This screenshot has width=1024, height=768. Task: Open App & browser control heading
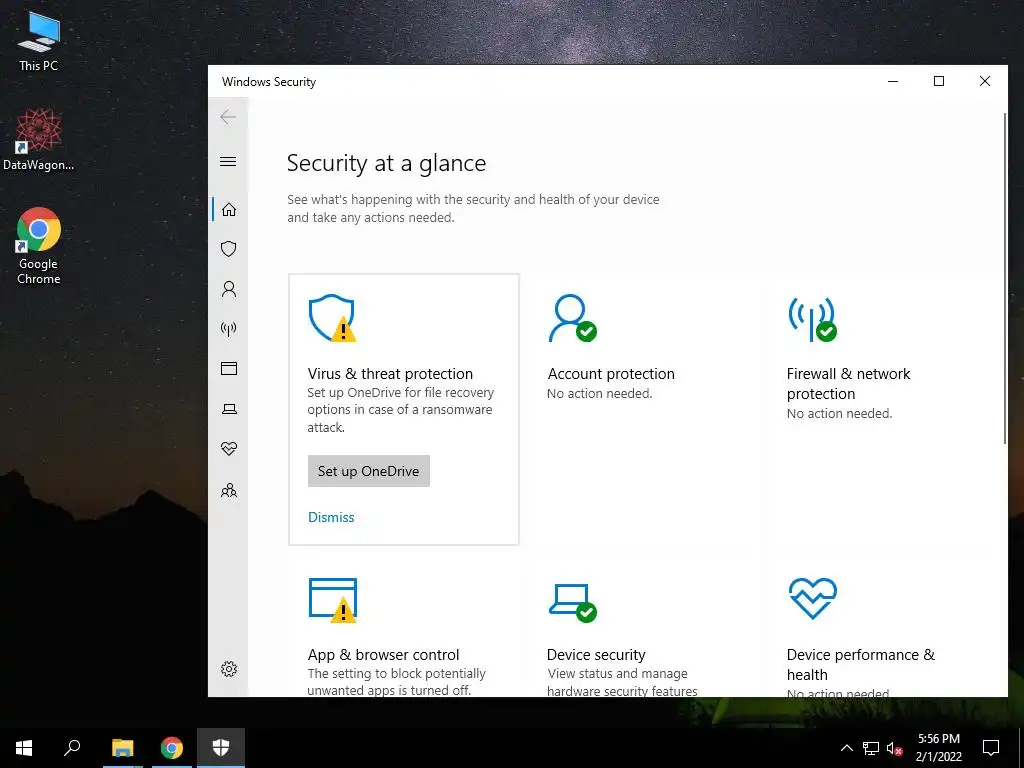[x=383, y=654]
